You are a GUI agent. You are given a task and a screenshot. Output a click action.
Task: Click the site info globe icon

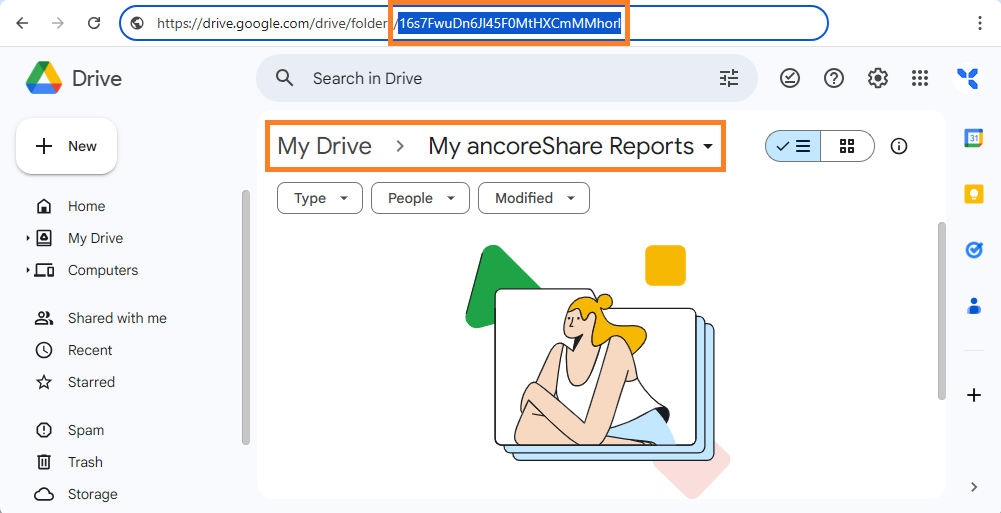coord(137,24)
